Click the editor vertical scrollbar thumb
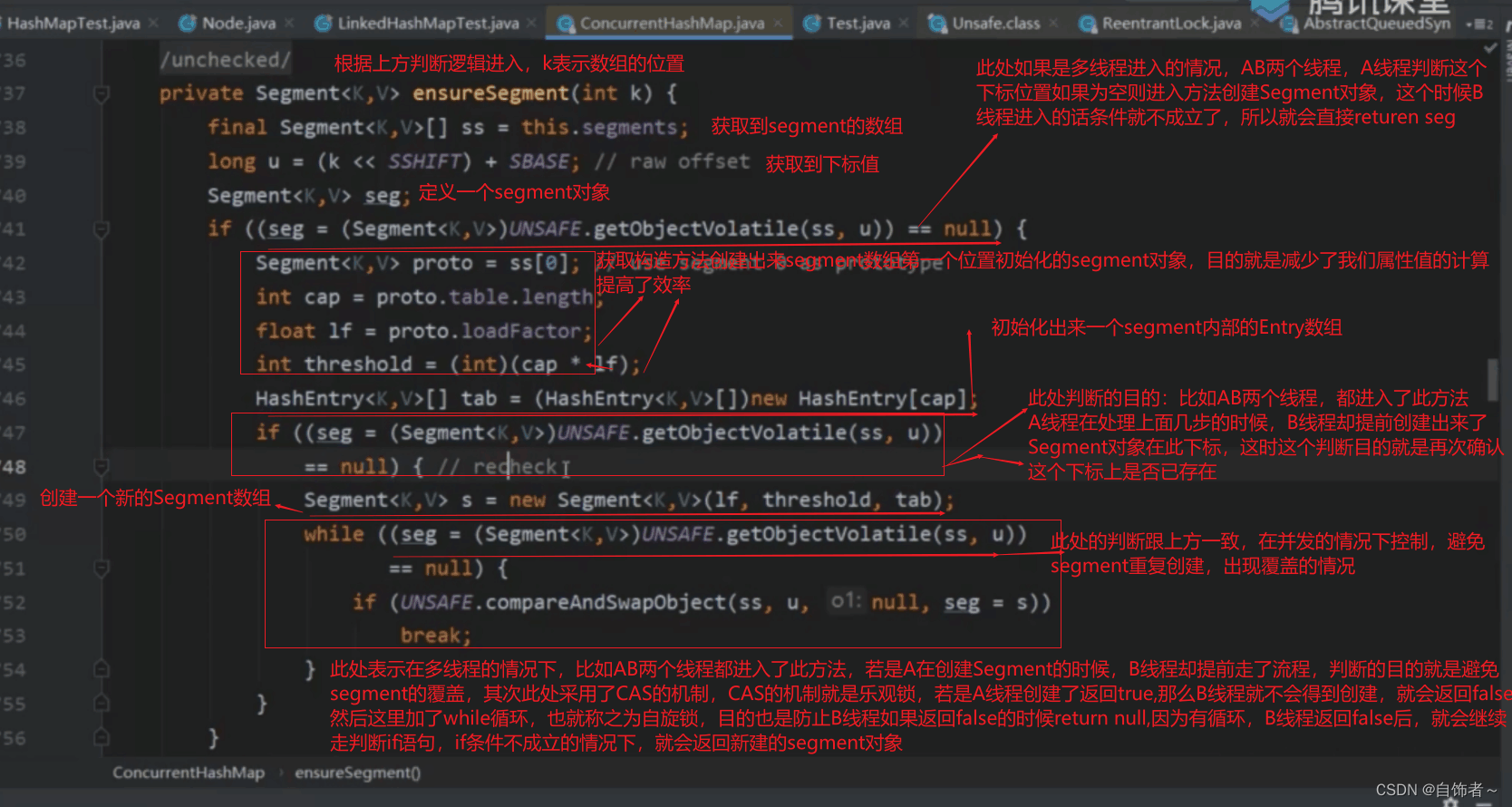Screen dimensions: 1512x807 [1492, 379]
